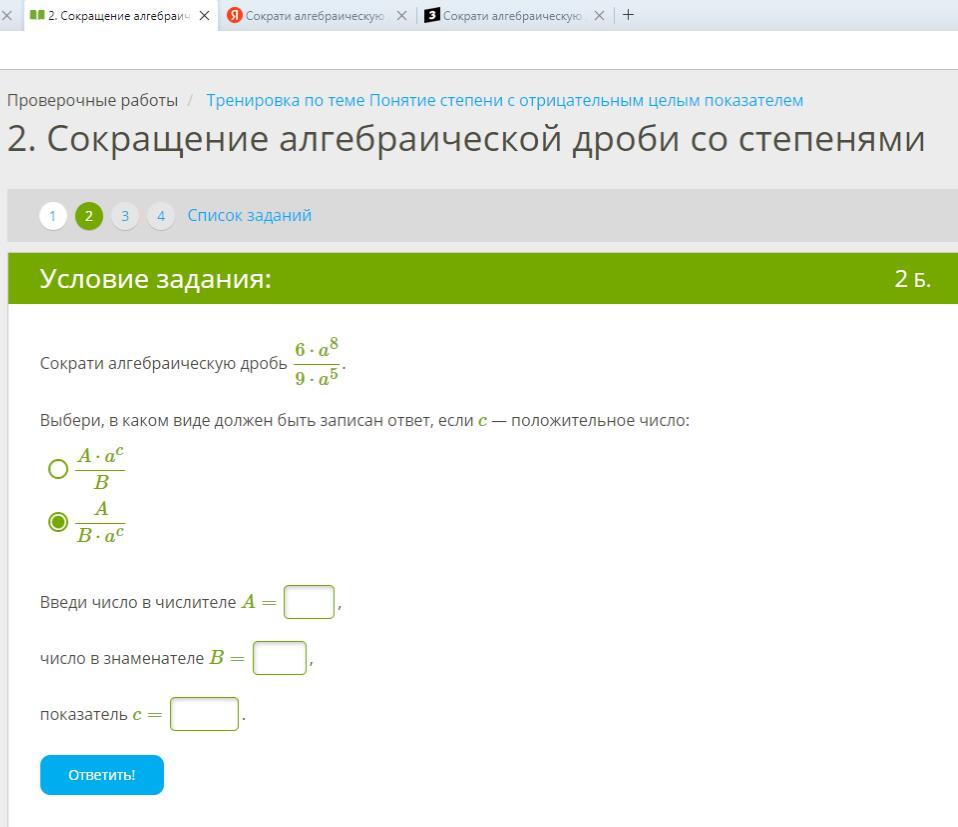
Task: Click the 2 Б. points label
Action: tap(913, 279)
